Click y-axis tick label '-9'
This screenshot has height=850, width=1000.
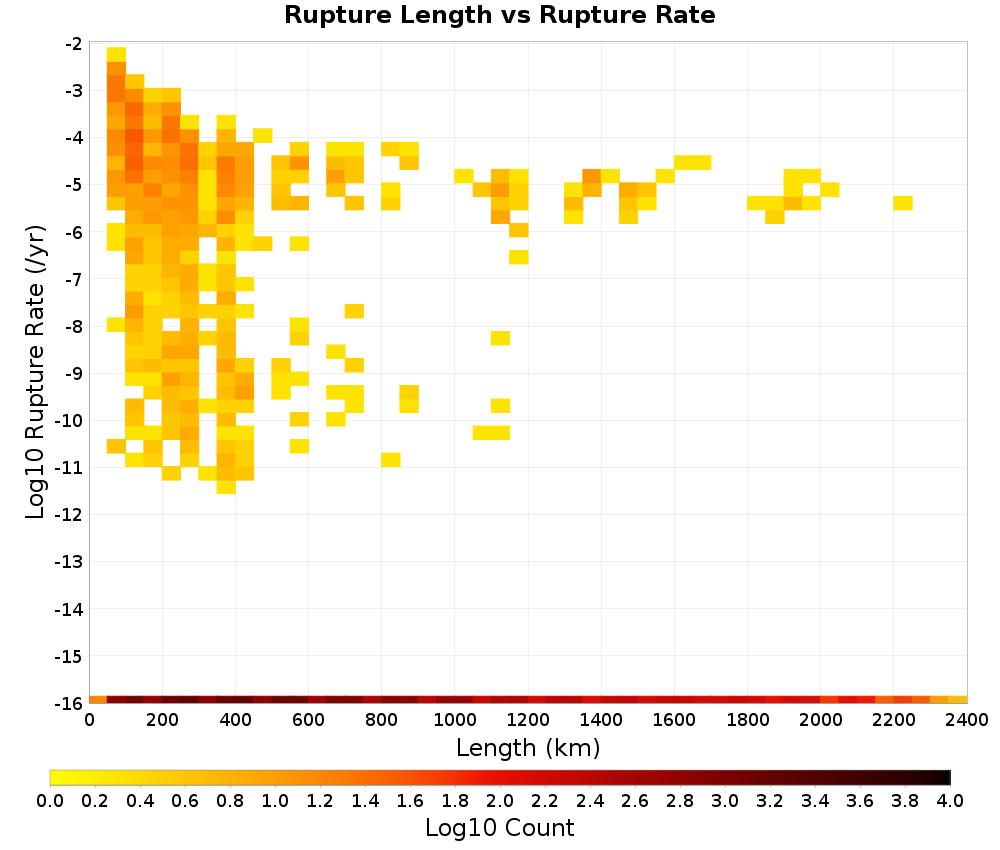click(x=74, y=374)
